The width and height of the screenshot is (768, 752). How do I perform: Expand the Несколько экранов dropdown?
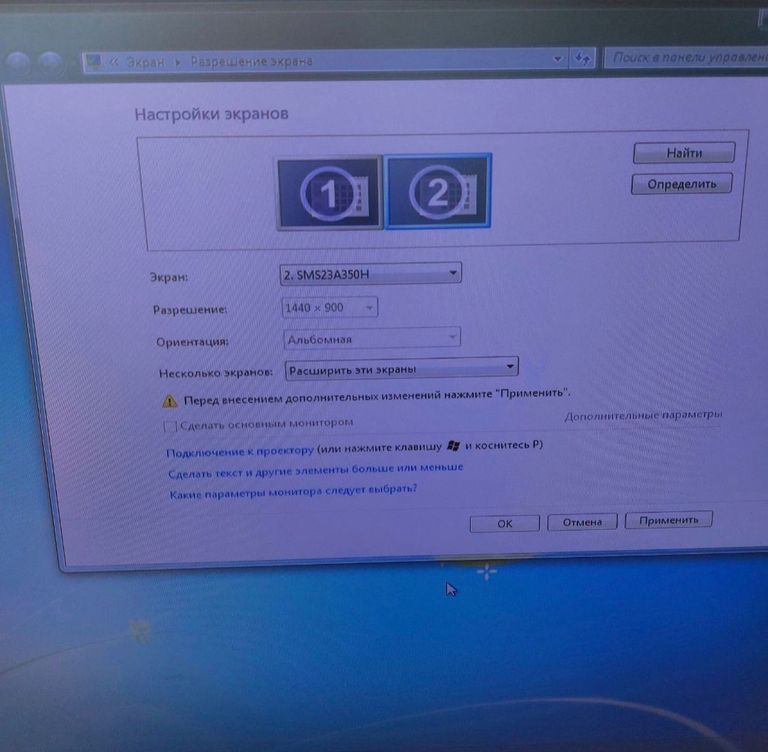point(401,368)
